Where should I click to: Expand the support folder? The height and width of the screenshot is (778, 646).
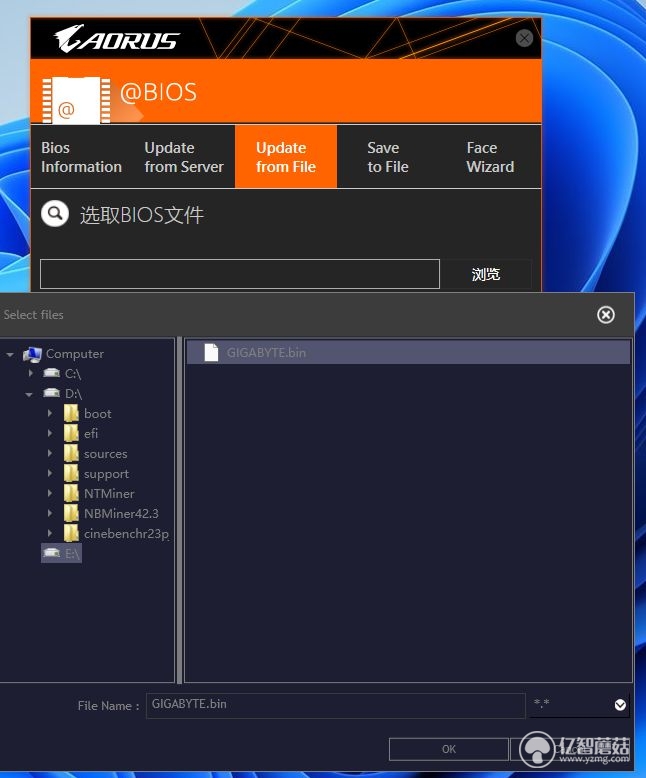coord(50,473)
